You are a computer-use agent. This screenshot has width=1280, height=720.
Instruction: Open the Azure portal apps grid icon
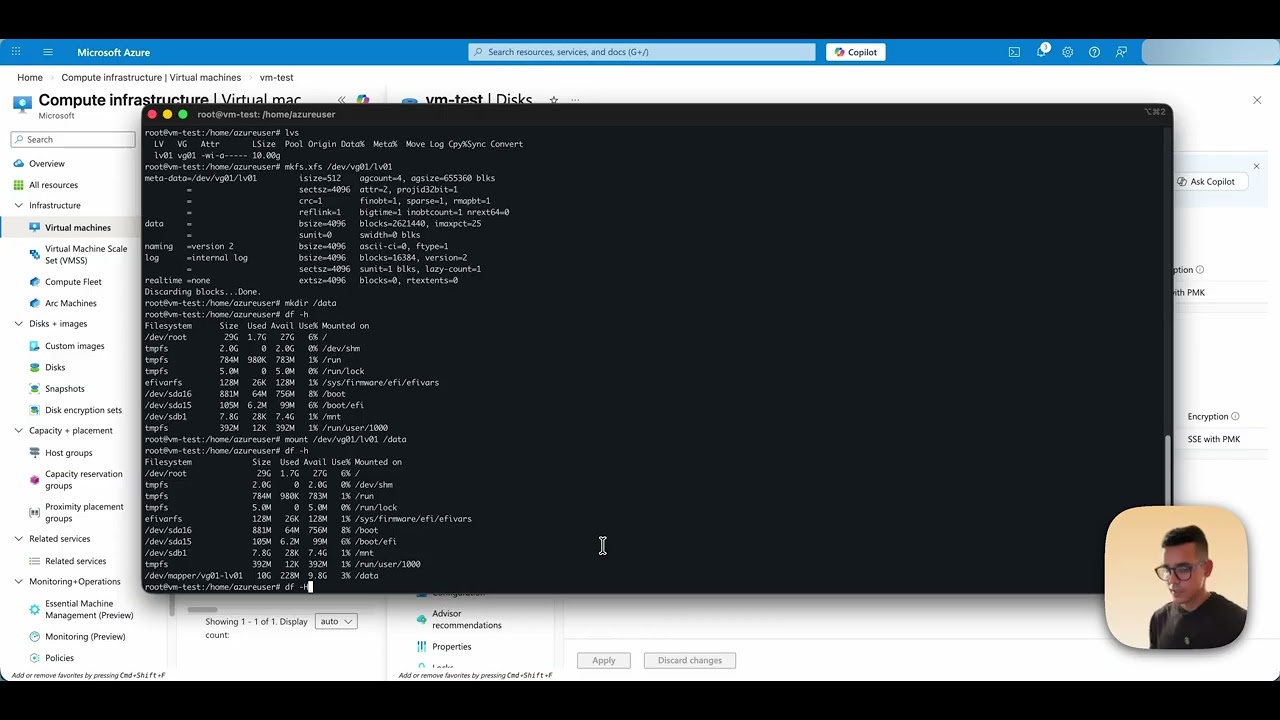(16, 52)
